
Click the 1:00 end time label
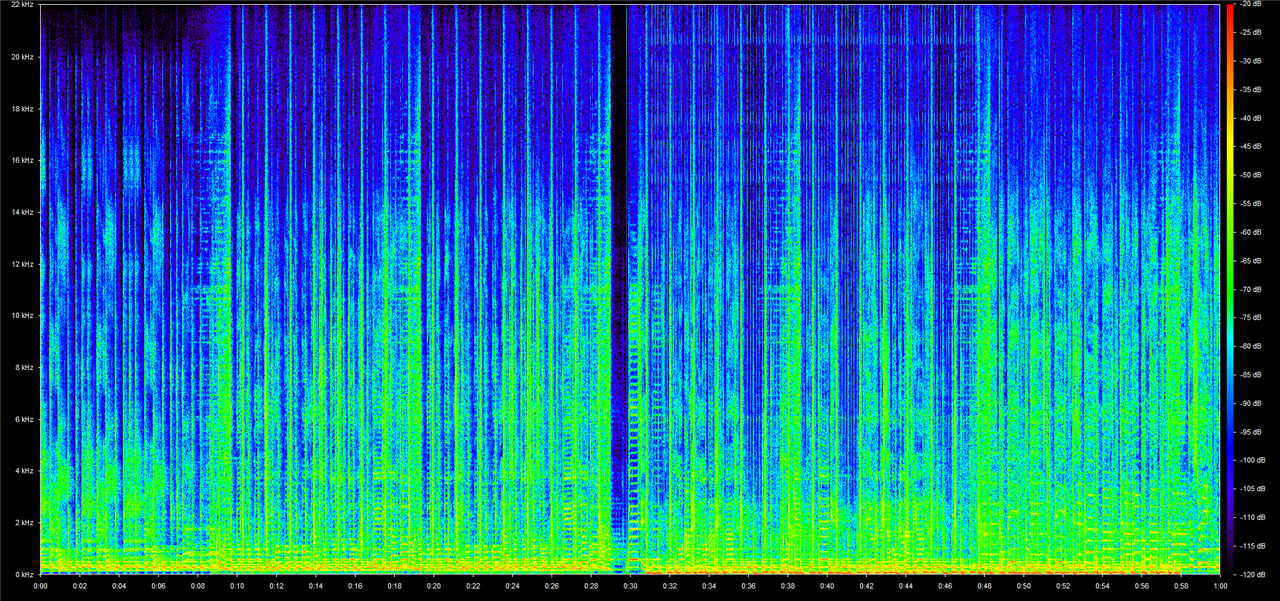(x=1219, y=586)
